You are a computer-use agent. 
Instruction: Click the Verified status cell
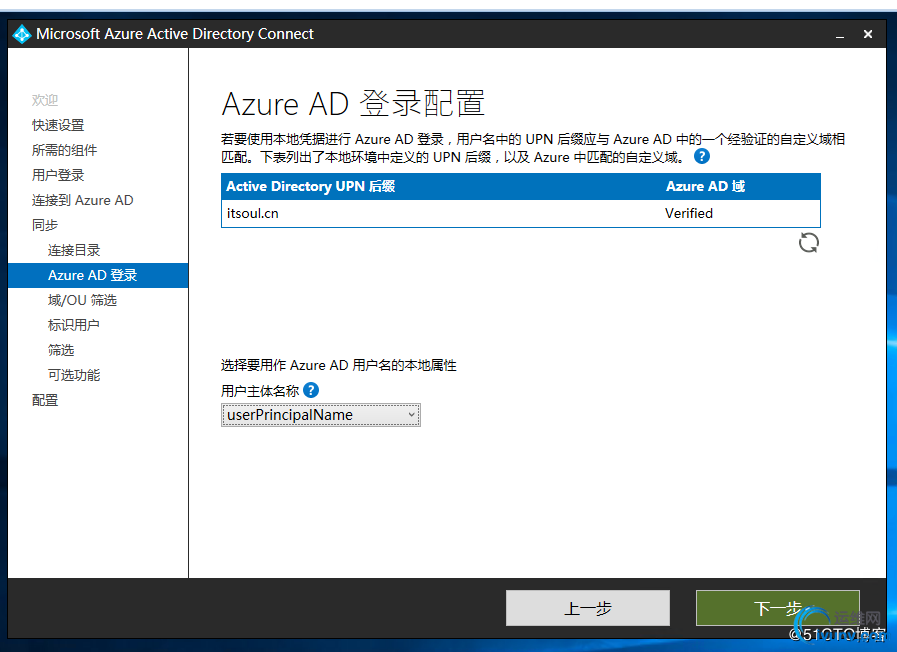pyautogui.click(x=689, y=213)
